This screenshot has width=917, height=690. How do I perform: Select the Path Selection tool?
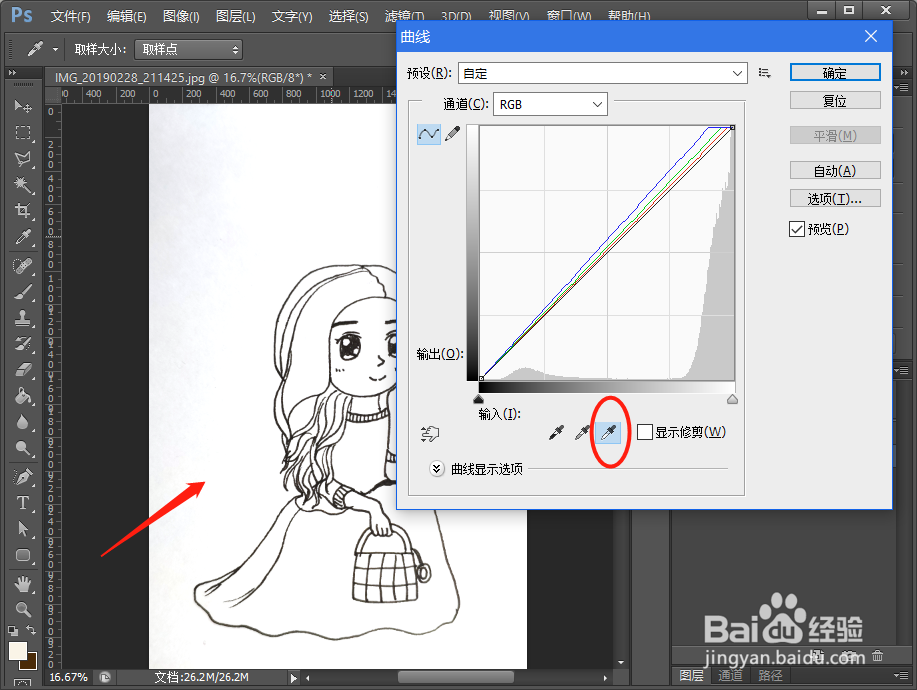point(23,529)
